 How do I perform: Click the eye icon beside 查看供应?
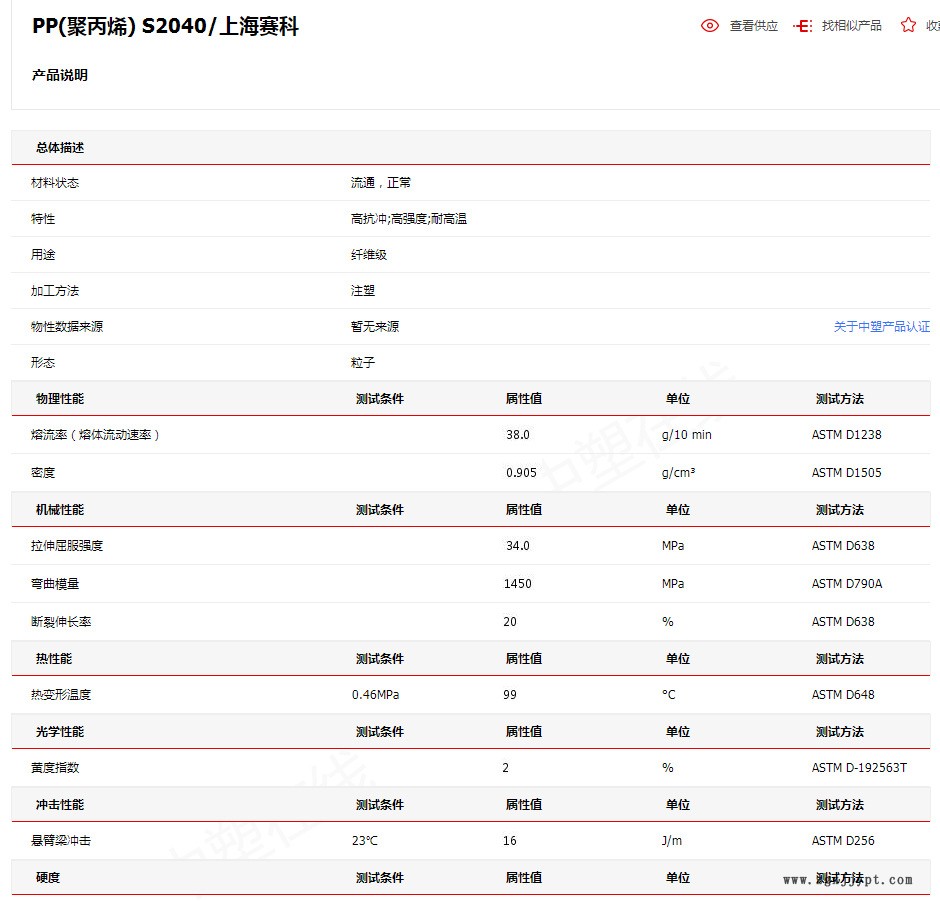click(x=710, y=26)
